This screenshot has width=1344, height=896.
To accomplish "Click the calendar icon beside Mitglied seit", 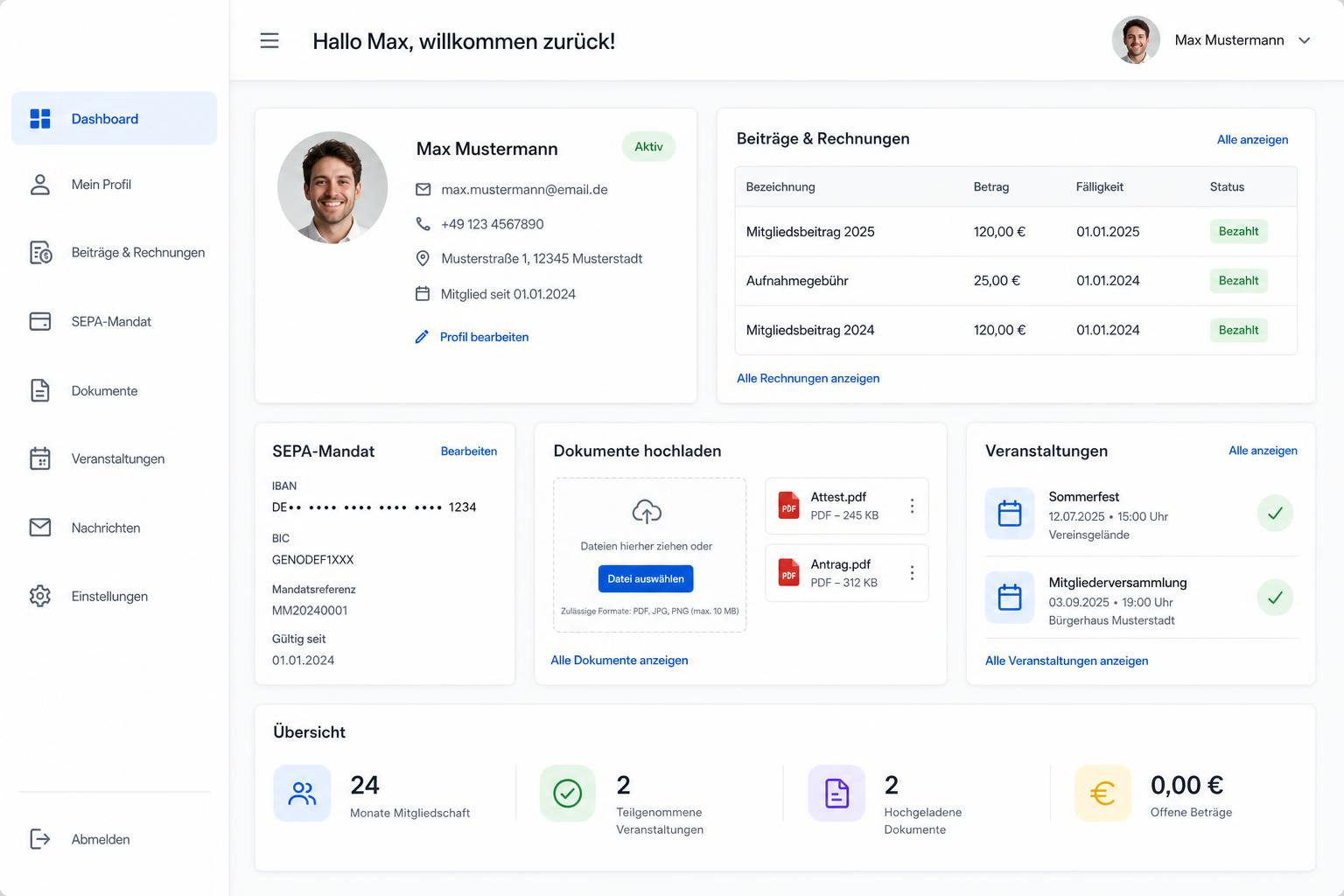I will click(423, 294).
